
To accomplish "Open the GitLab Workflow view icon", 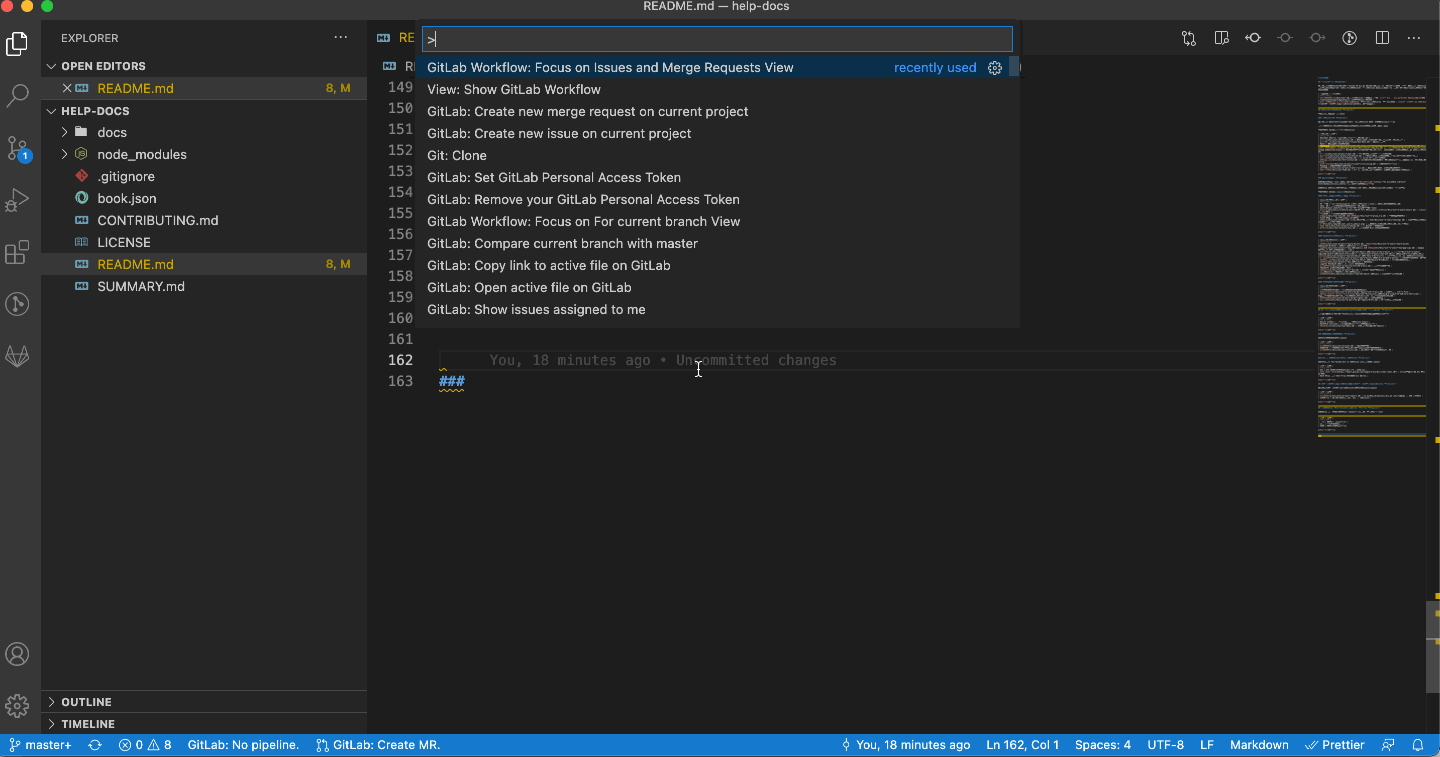I will pyautogui.click(x=17, y=357).
